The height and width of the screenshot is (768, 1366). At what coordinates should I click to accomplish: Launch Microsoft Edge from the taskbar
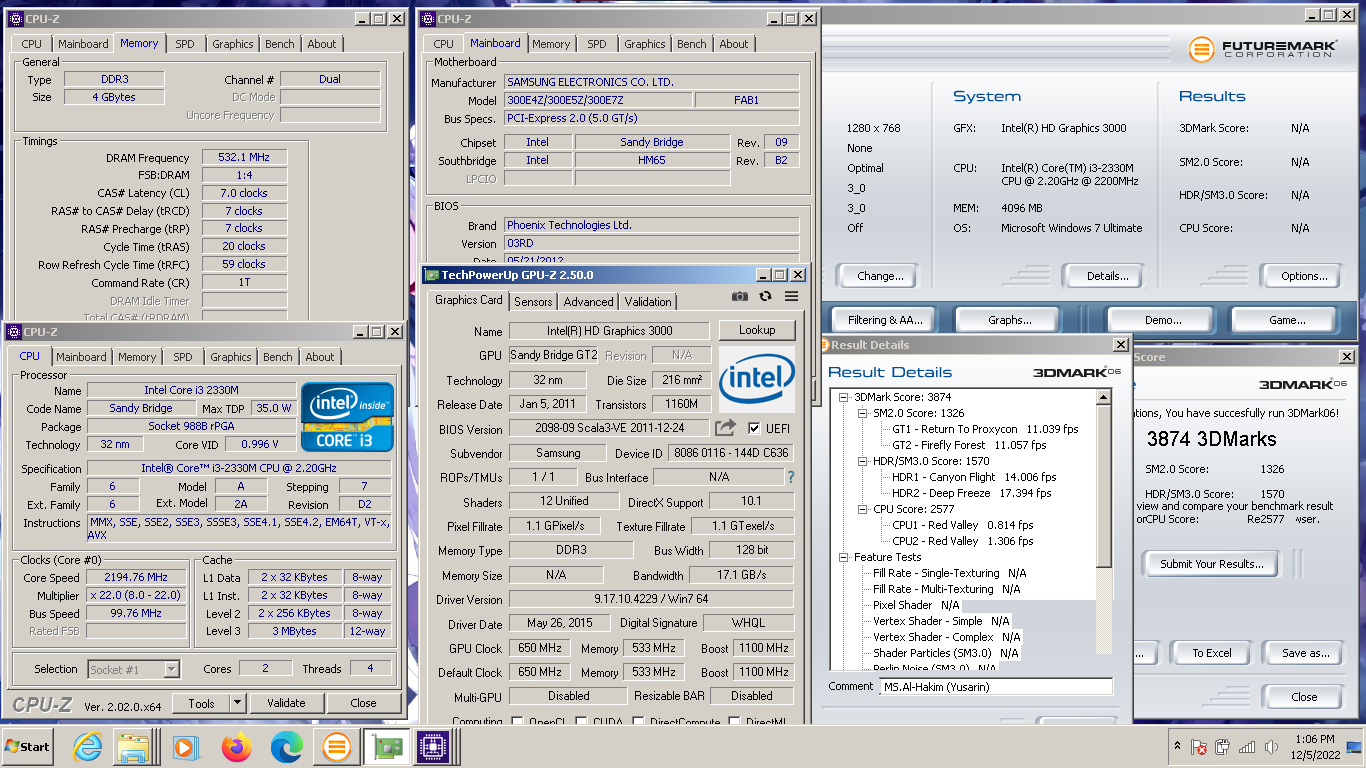coord(287,747)
